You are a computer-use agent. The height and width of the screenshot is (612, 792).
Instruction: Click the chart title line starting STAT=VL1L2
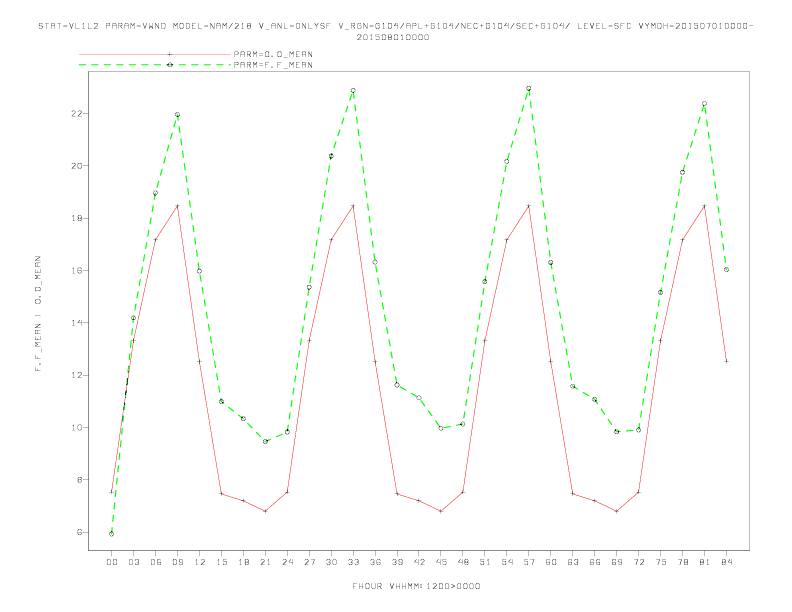point(395,26)
